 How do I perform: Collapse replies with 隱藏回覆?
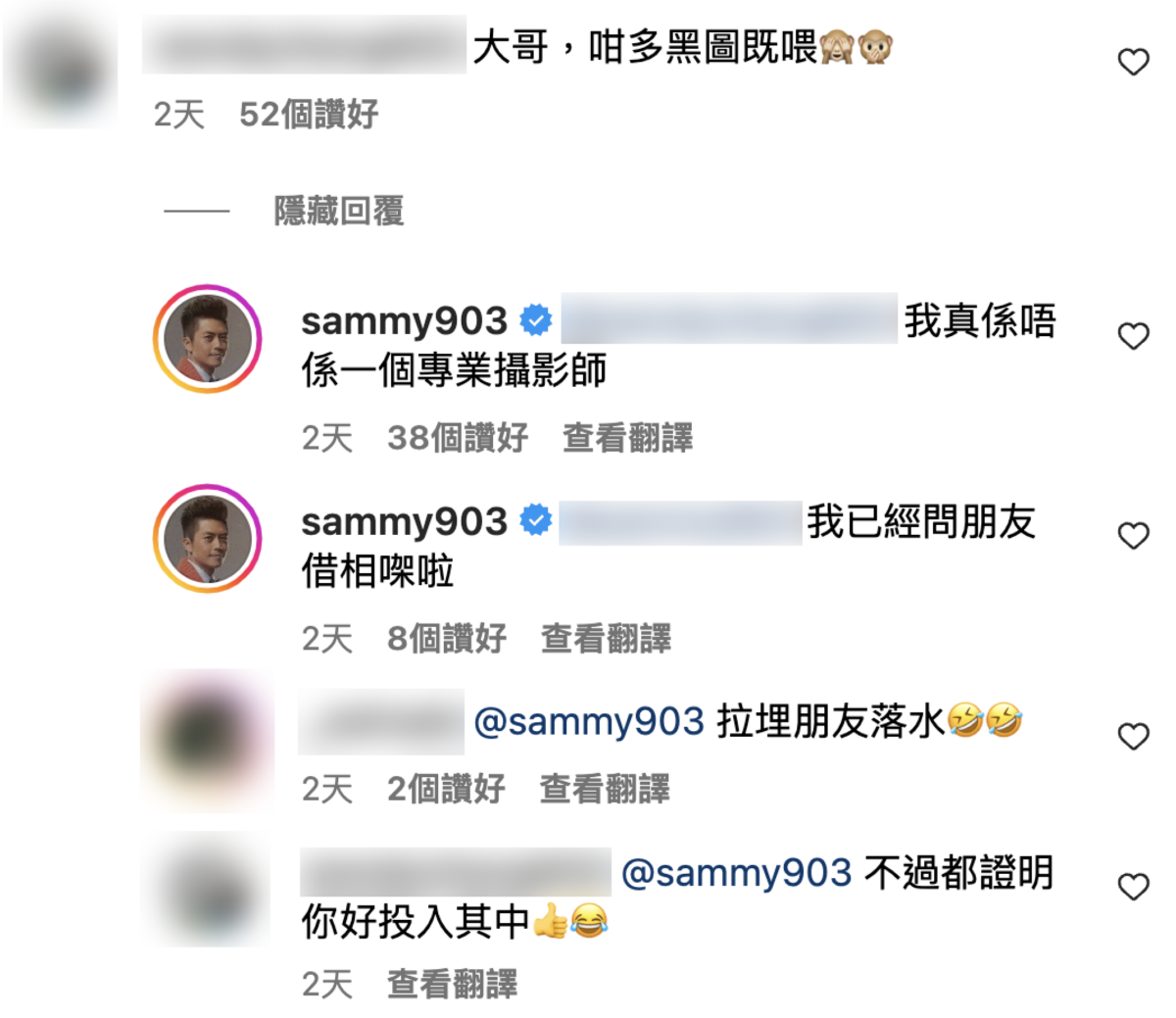339,211
